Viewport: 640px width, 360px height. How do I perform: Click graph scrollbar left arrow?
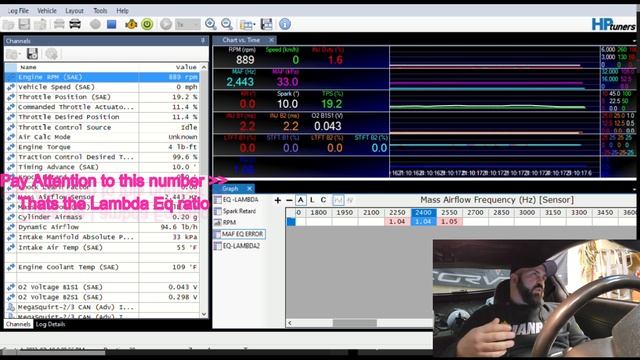[290, 323]
